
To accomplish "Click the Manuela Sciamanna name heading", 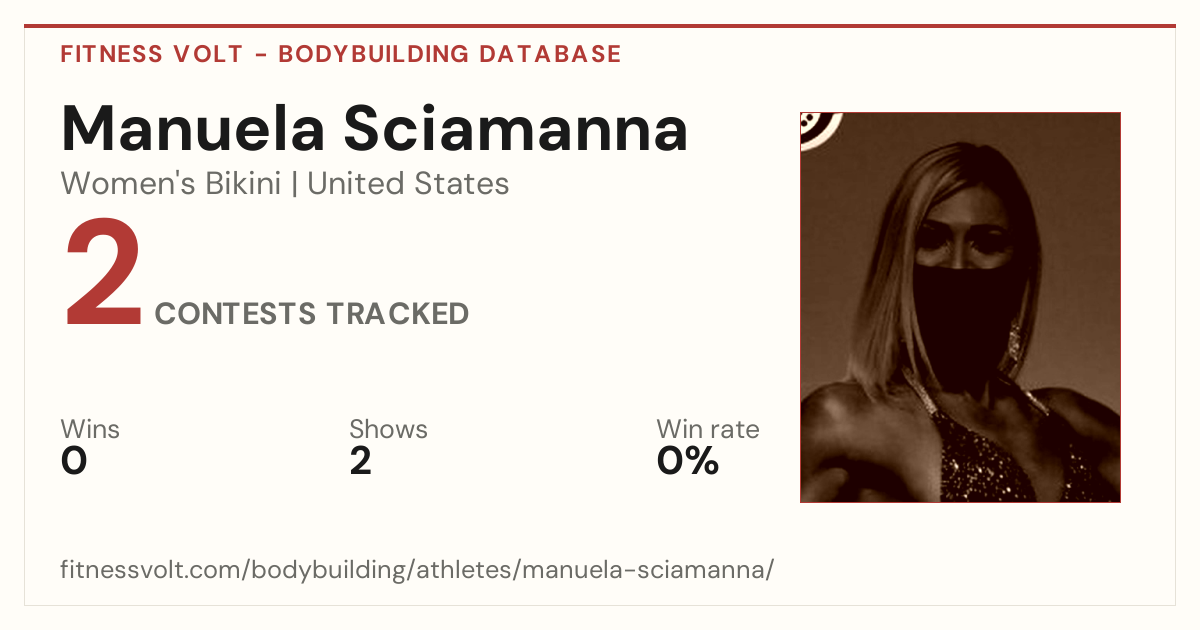I will coord(375,129).
